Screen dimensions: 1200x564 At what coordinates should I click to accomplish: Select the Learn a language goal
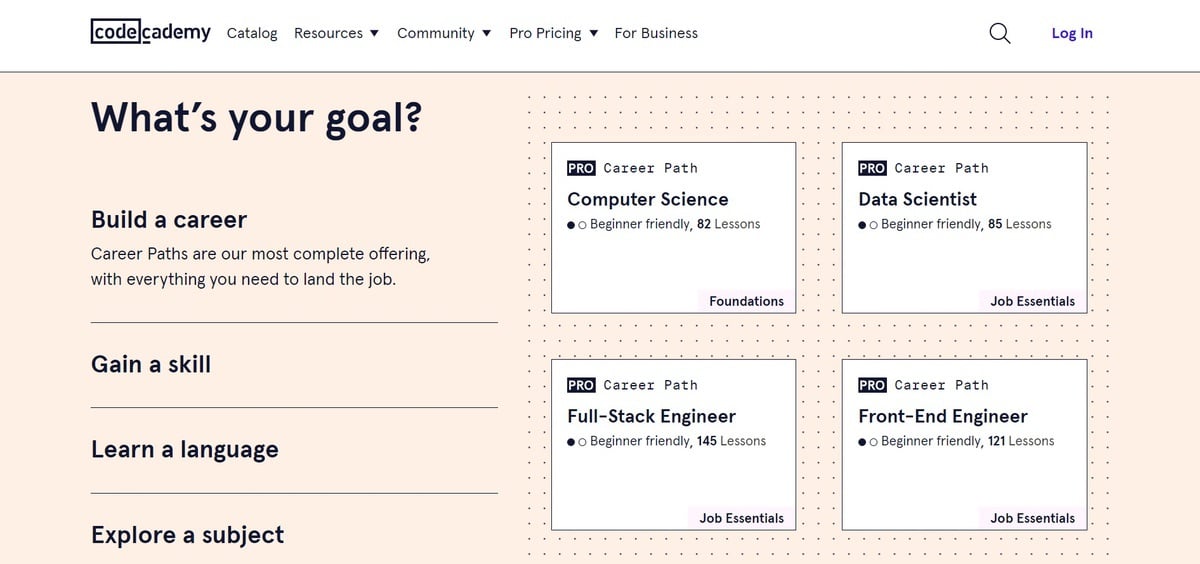point(294,450)
